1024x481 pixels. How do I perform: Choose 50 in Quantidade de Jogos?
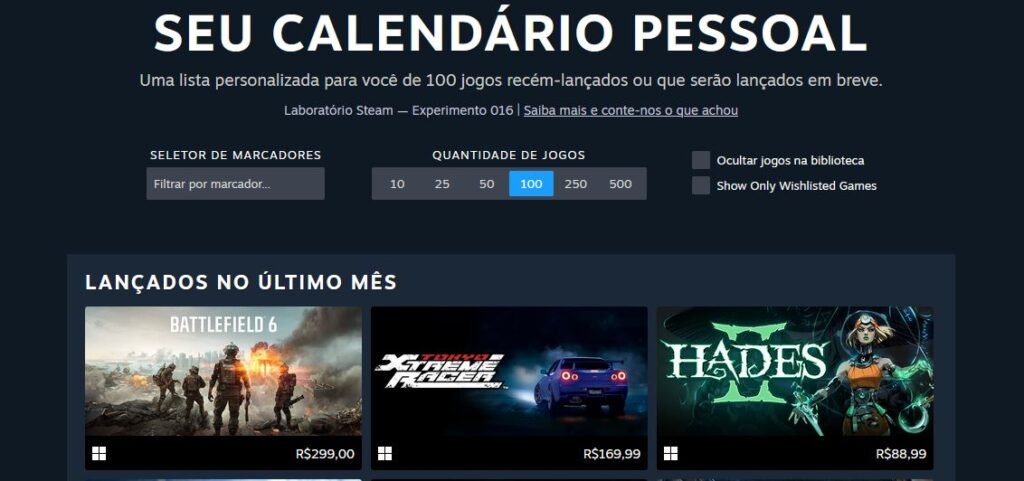click(487, 184)
